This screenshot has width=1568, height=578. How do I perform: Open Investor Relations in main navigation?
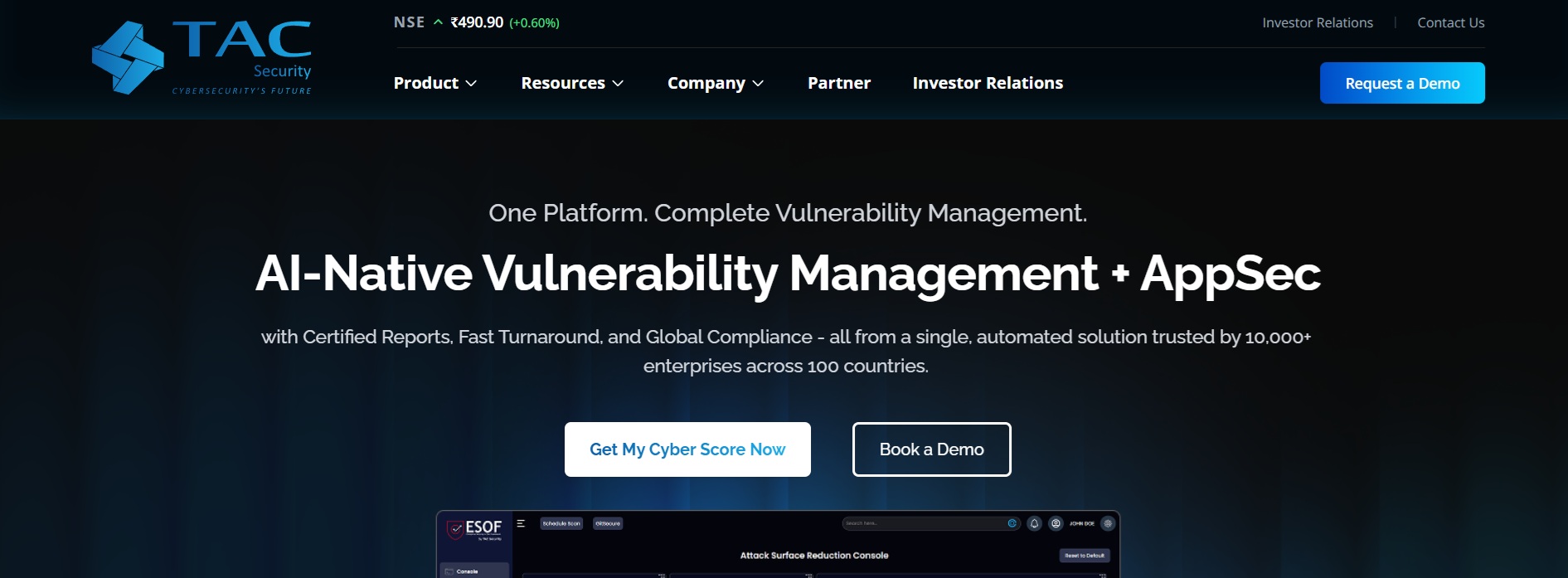988,83
